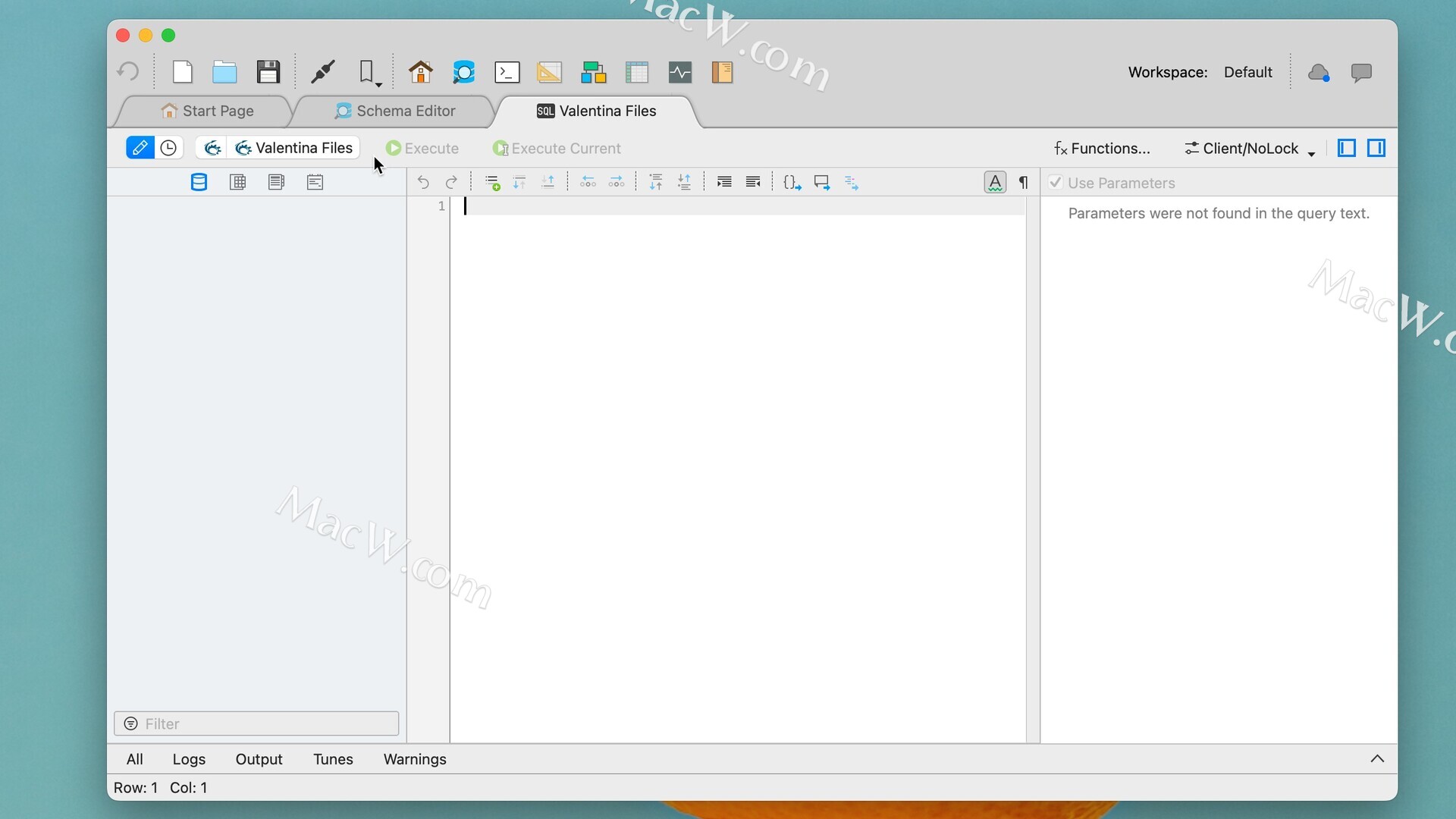
Task: Show the database objects cylinder view
Action: coord(199,182)
